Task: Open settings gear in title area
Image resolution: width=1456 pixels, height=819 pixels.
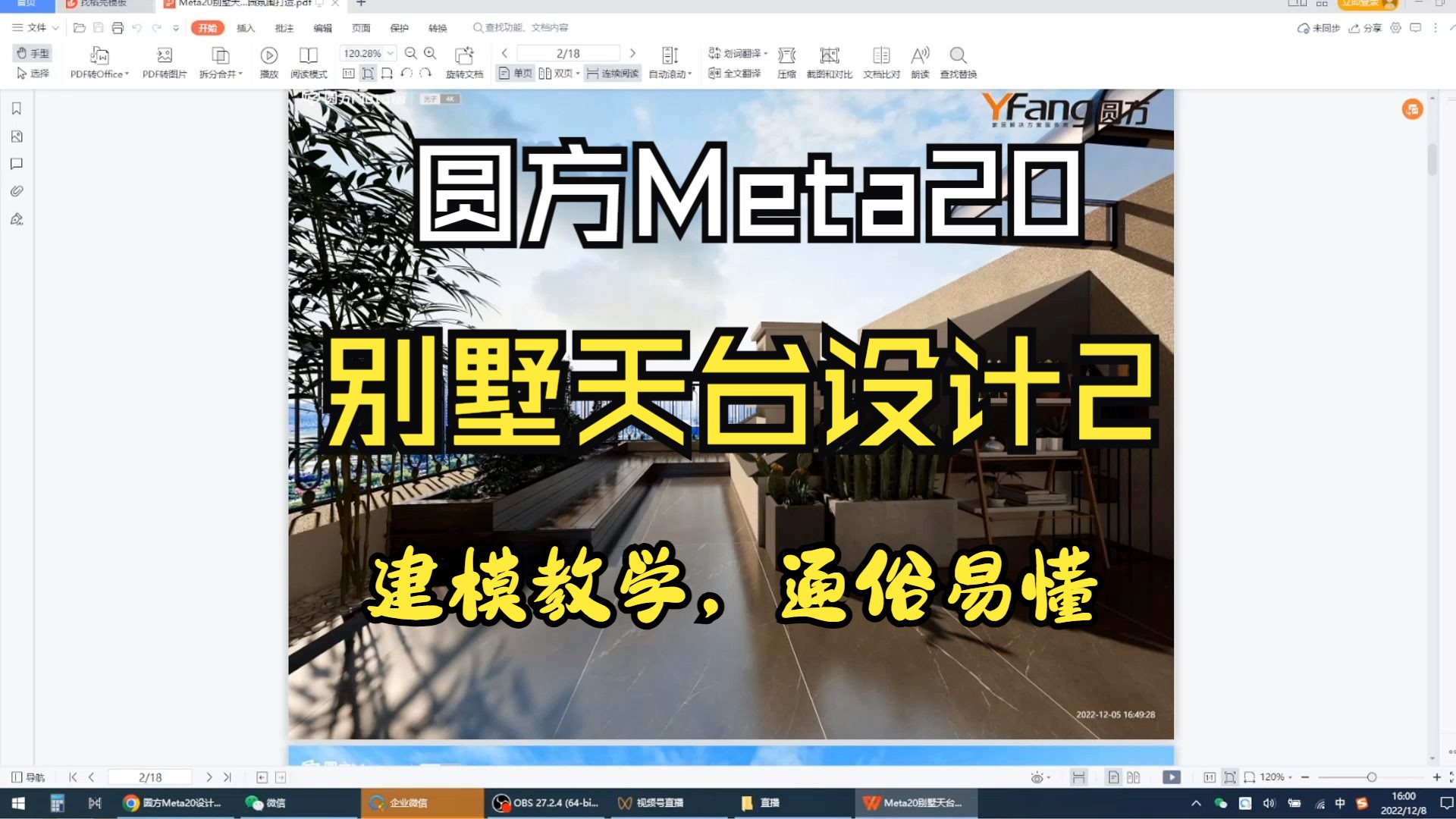Action: point(1395,27)
